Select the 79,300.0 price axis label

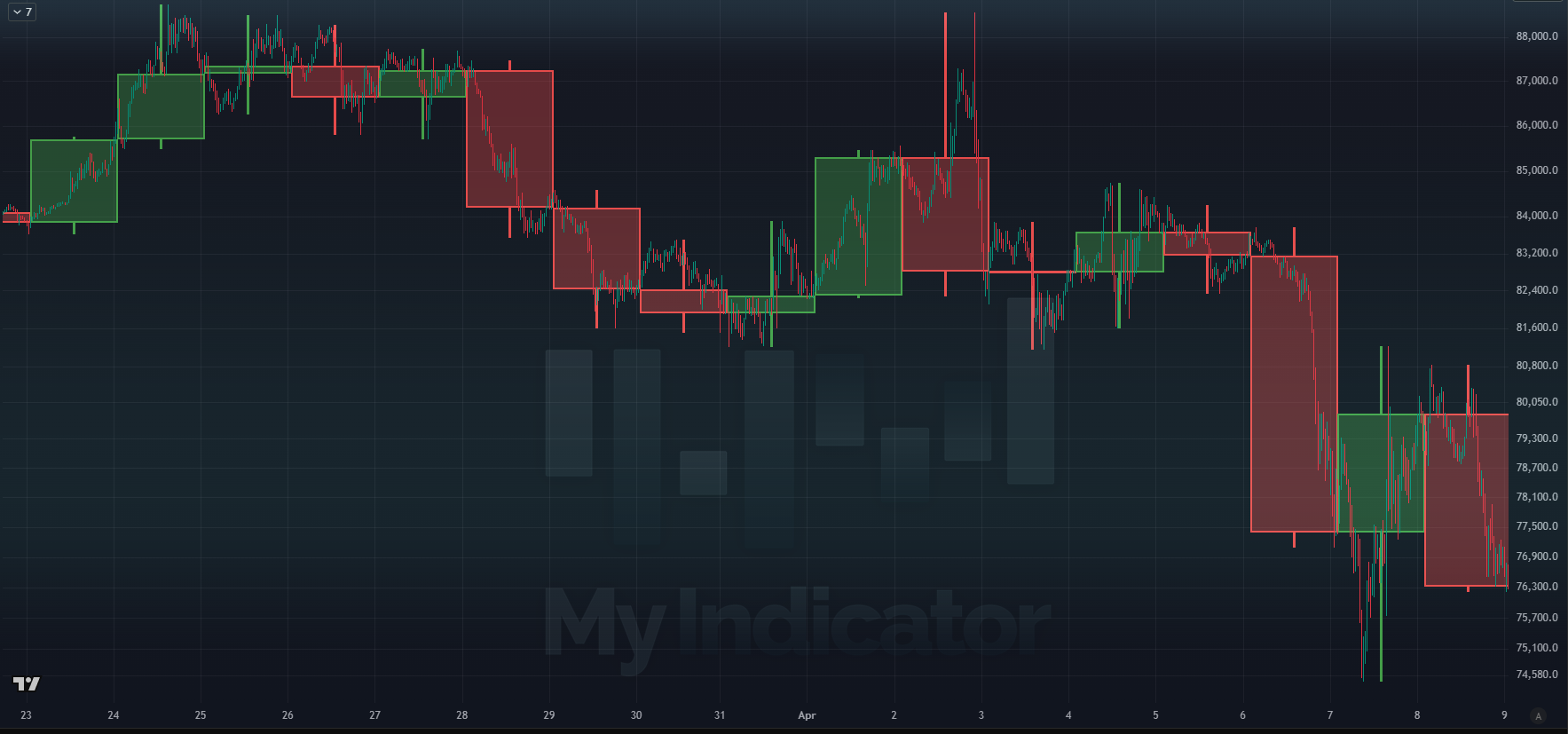point(1537,438)
